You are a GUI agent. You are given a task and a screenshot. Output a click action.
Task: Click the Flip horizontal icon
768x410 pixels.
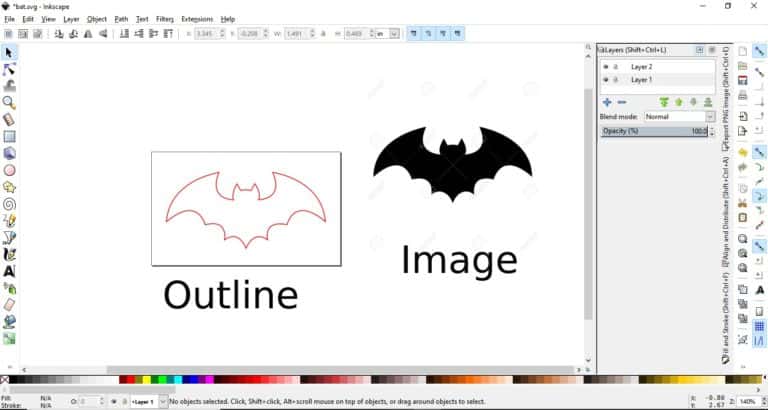[88, 34]
